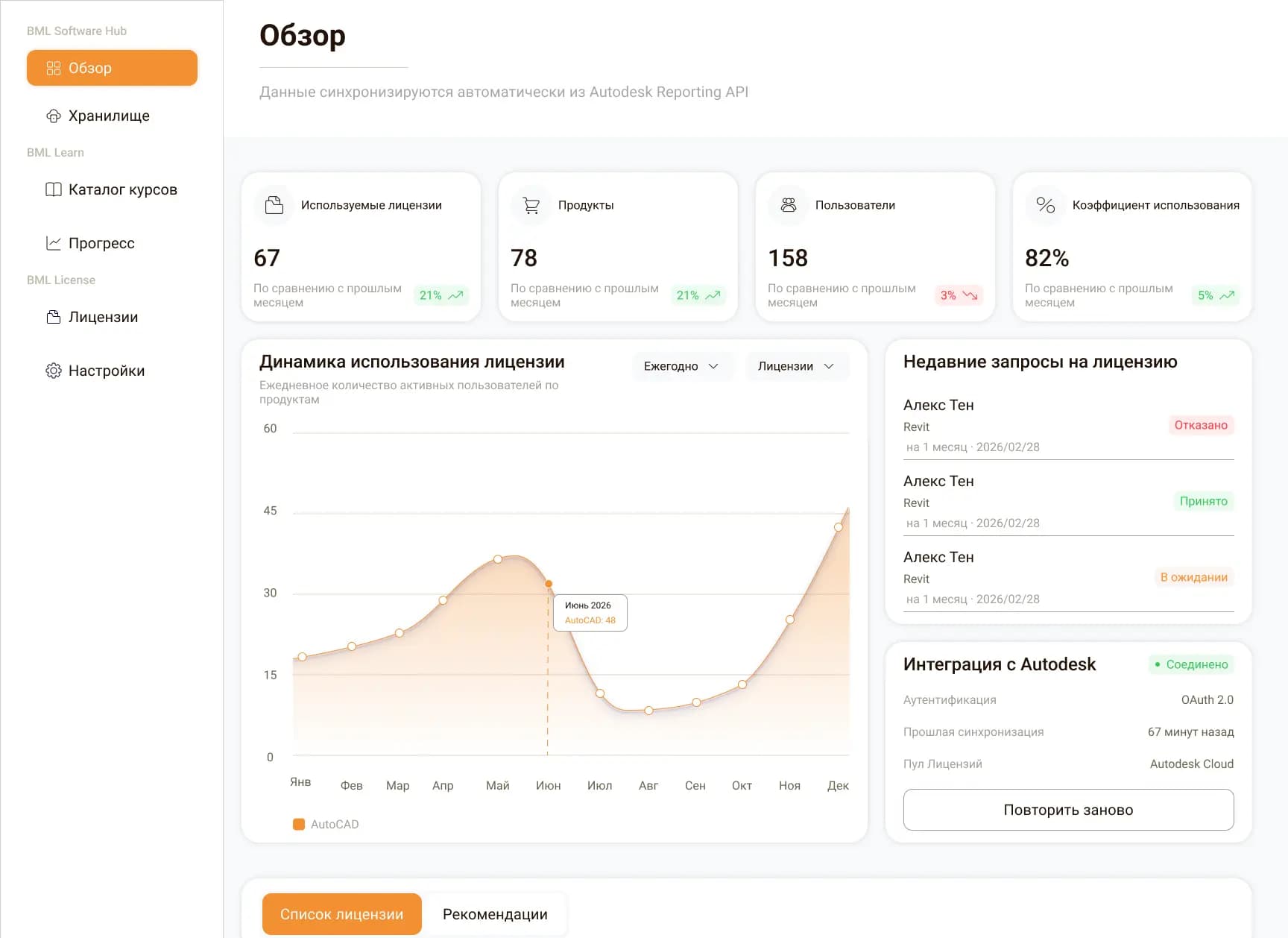This screenshot has width=1288, height=938.
Task: Click the Повторить заново button
Action: click(x=1068, y=810)
